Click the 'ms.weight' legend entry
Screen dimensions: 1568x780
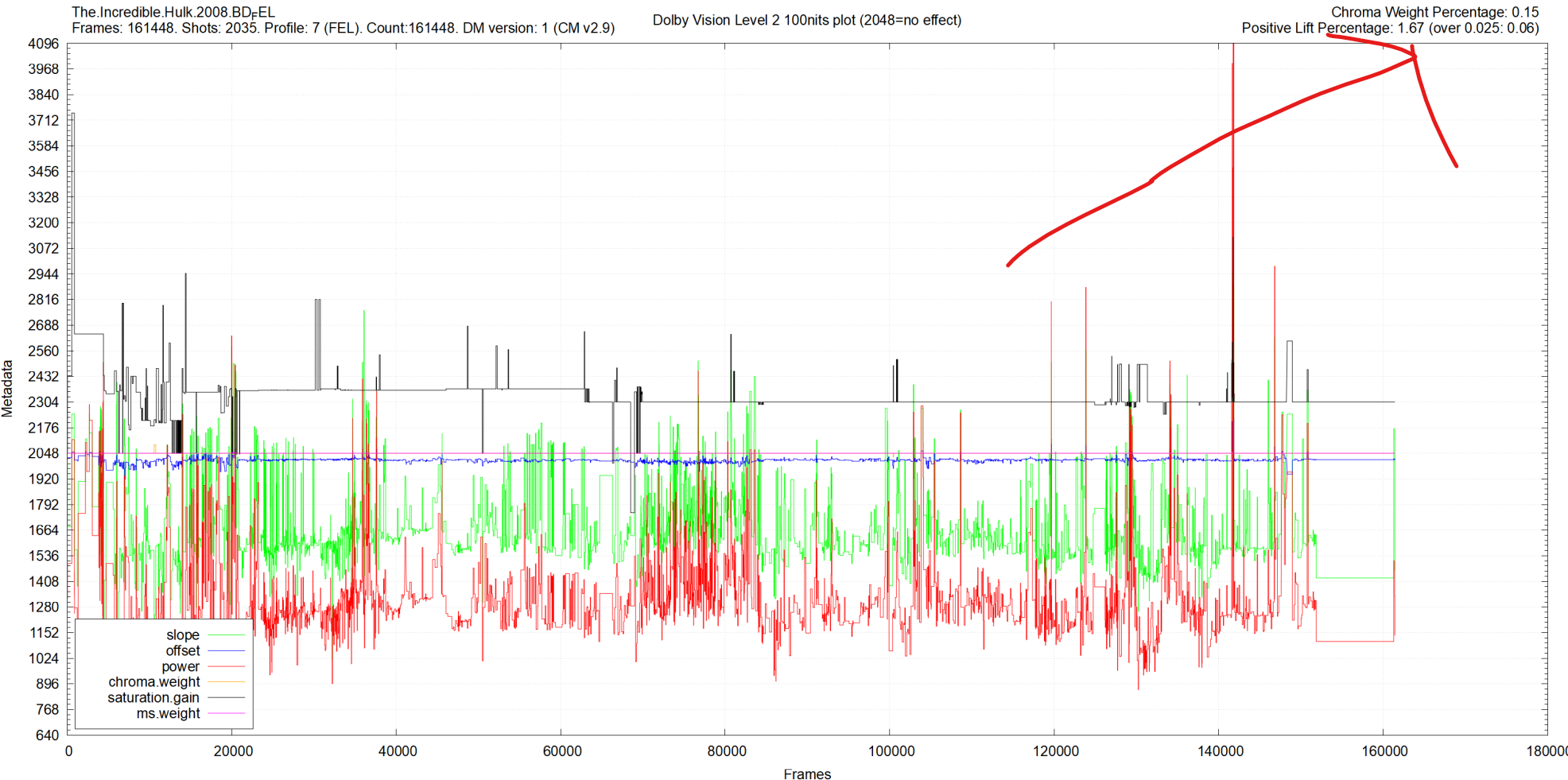coord(168,713)
